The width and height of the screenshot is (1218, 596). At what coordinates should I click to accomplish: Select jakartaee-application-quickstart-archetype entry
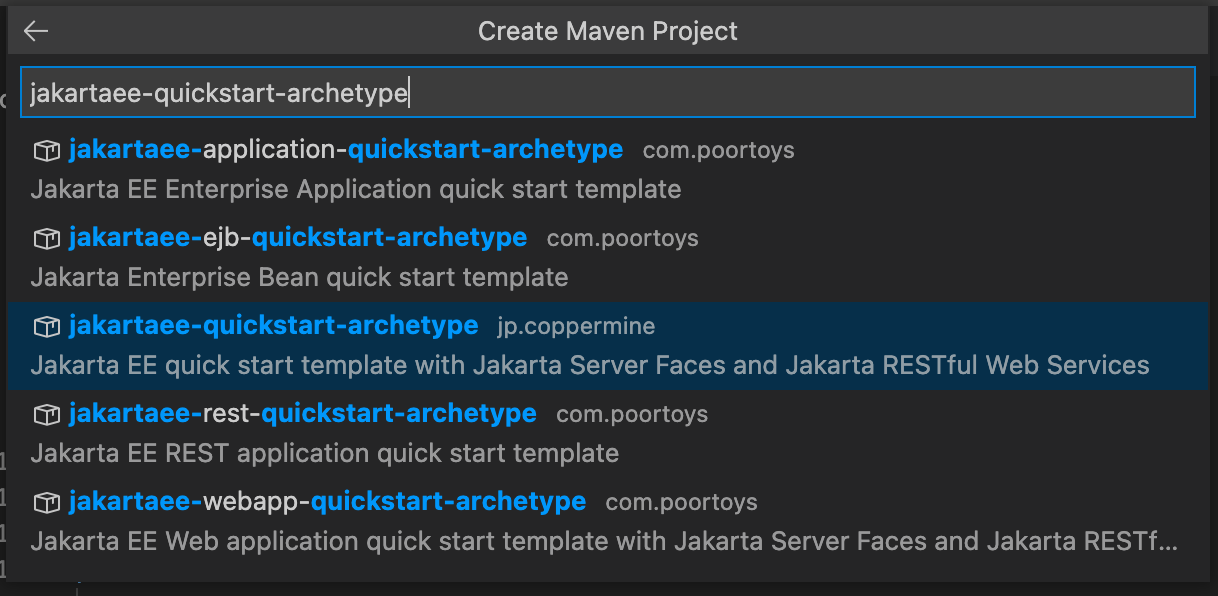click(346, 150)
